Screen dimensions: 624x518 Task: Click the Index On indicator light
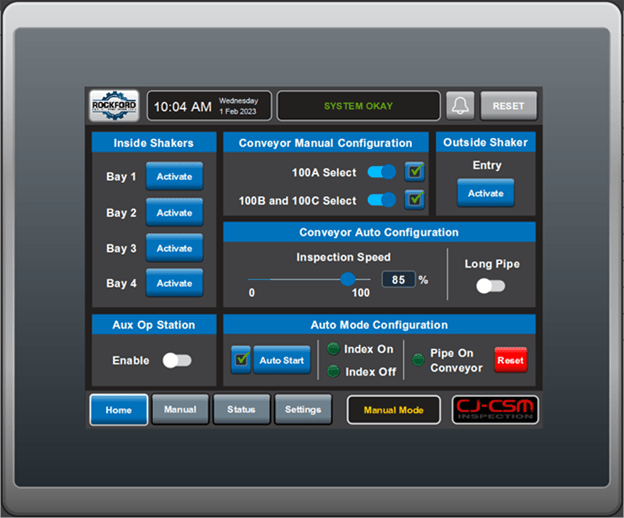tap(333, 349)
